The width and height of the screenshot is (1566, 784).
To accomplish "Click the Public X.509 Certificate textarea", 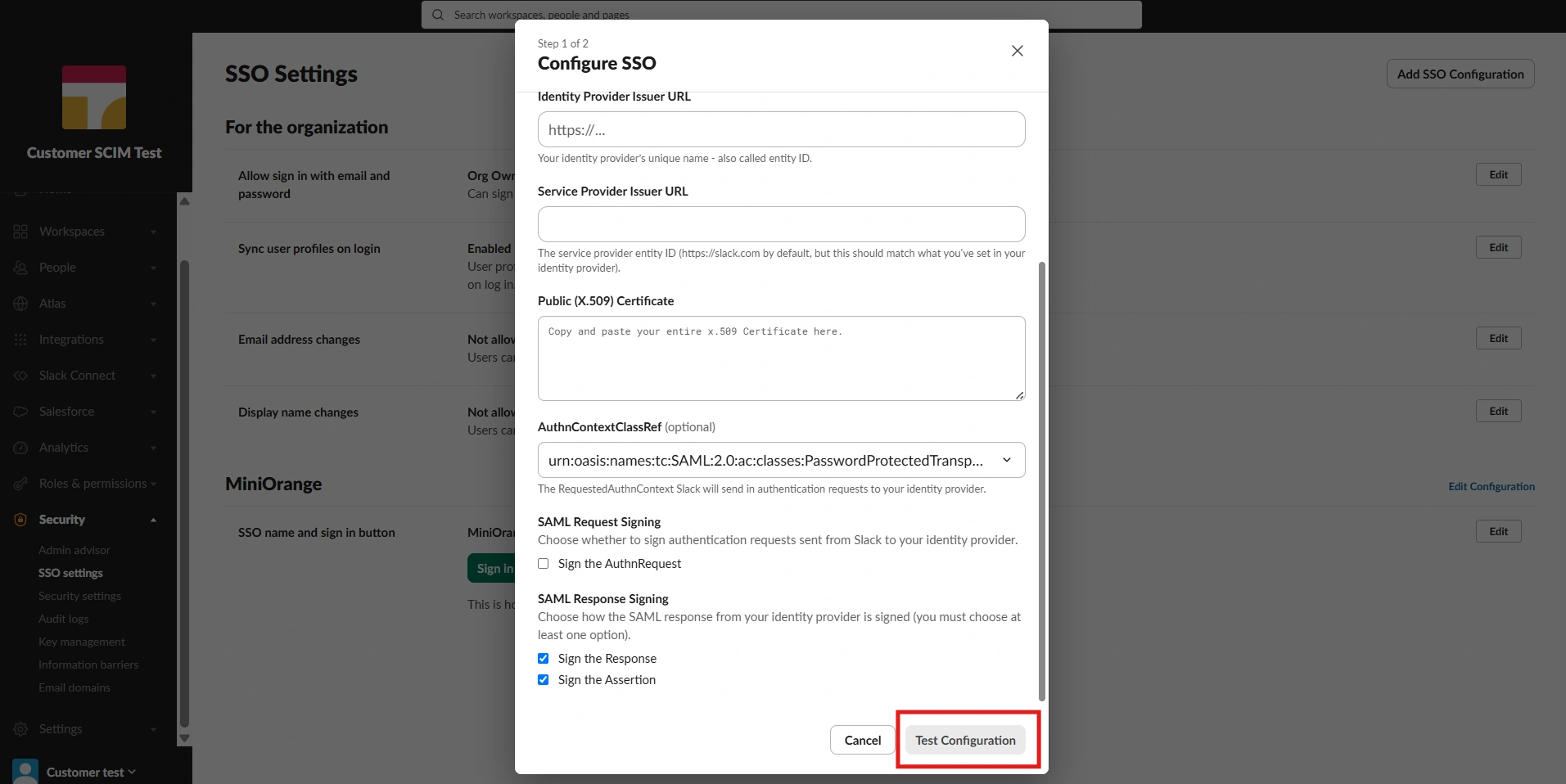I will 781,358.
